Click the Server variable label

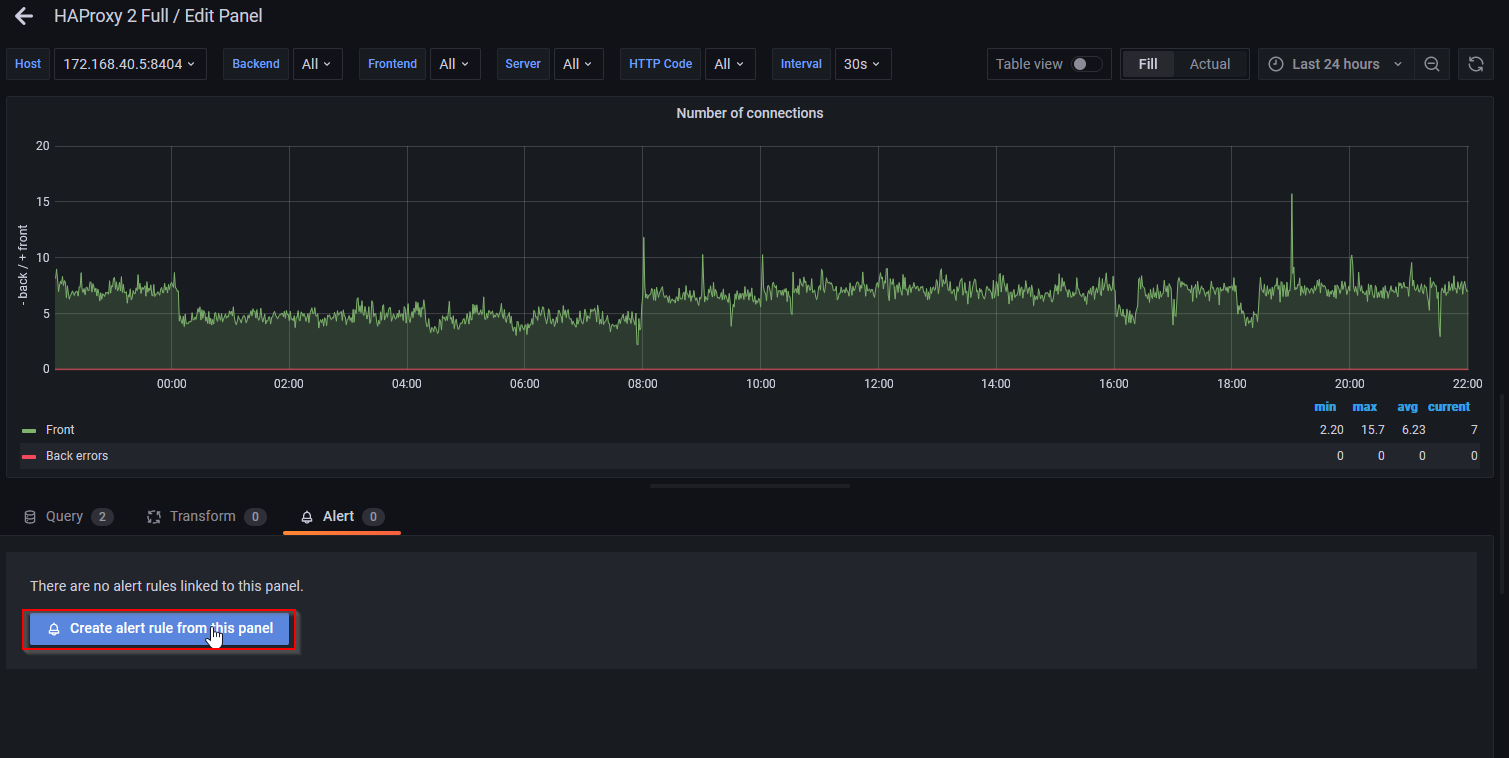tap(523, 64)
